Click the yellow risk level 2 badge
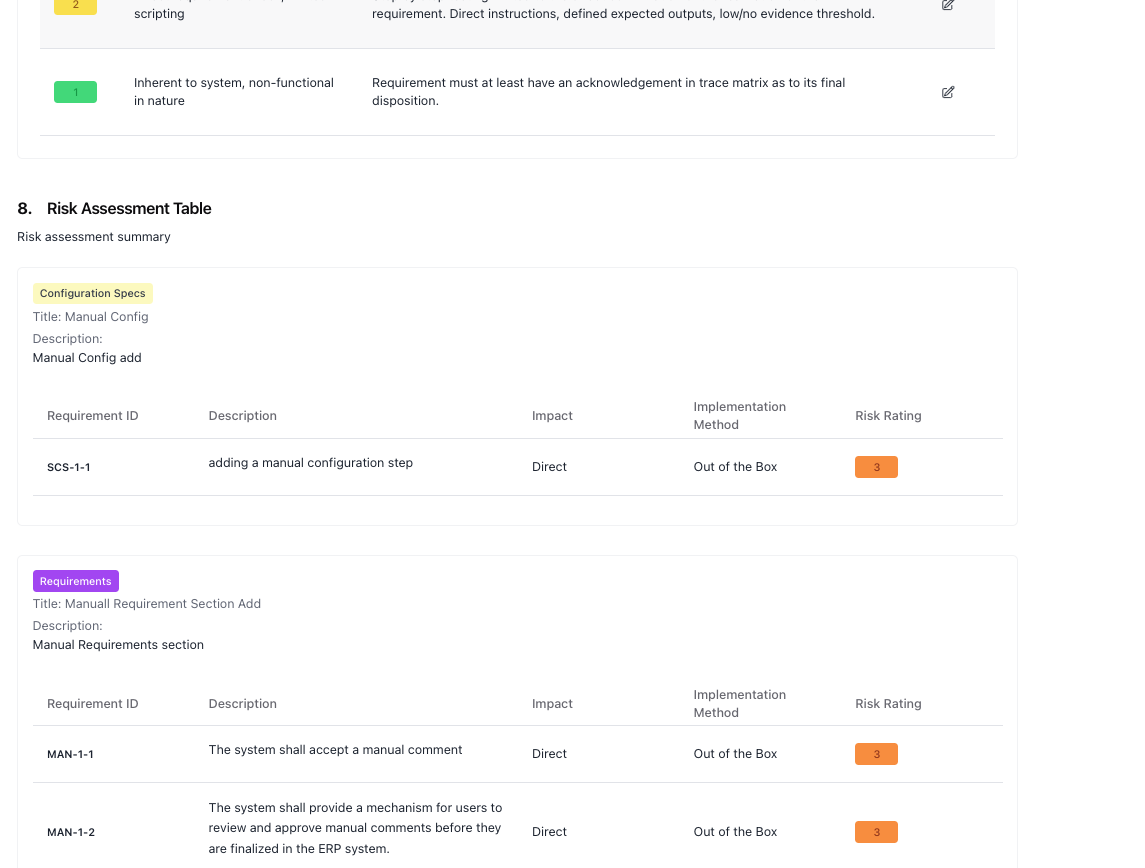This screenshot has width=1145, height=868. point(75,6)
